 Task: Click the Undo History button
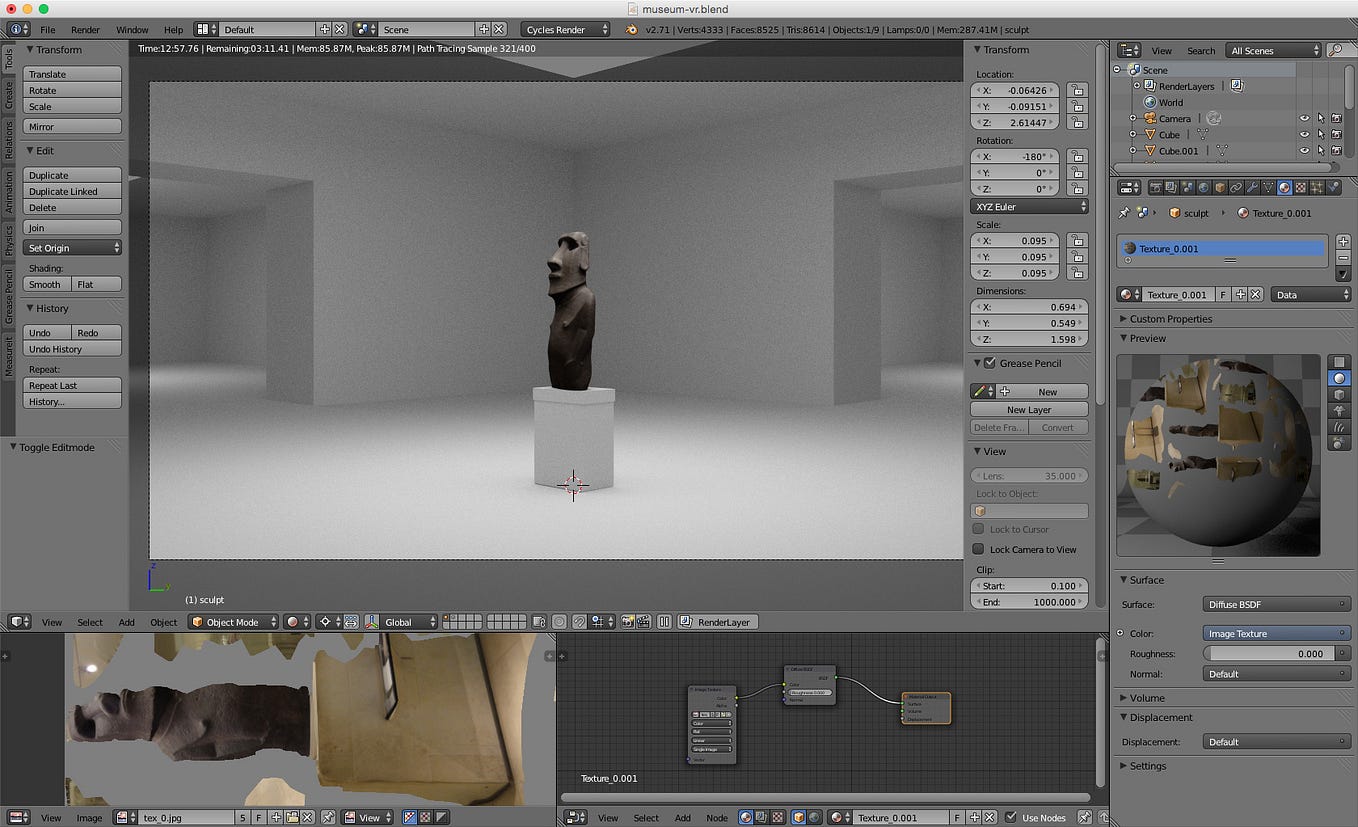pyautogui.click(x=73, y=349)
